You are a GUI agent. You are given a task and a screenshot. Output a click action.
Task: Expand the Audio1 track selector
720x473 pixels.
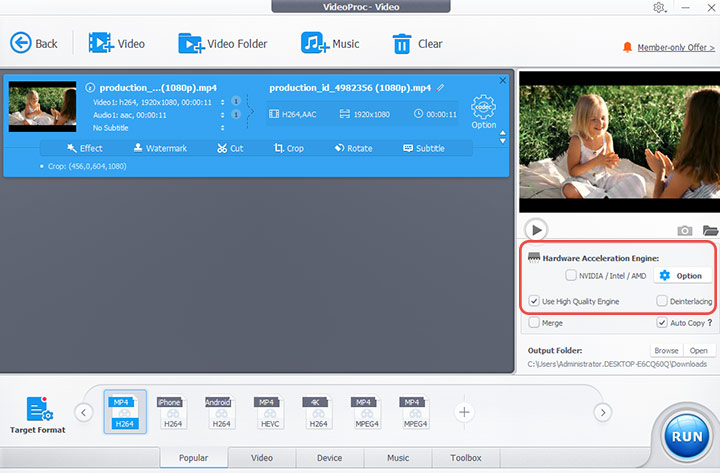[x=223, y=115]
